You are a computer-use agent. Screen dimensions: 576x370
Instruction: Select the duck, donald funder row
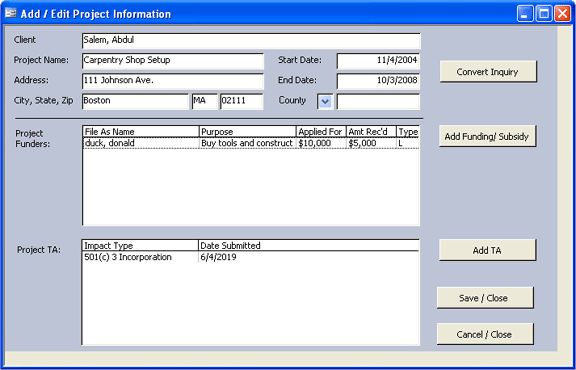pos(251,143)
